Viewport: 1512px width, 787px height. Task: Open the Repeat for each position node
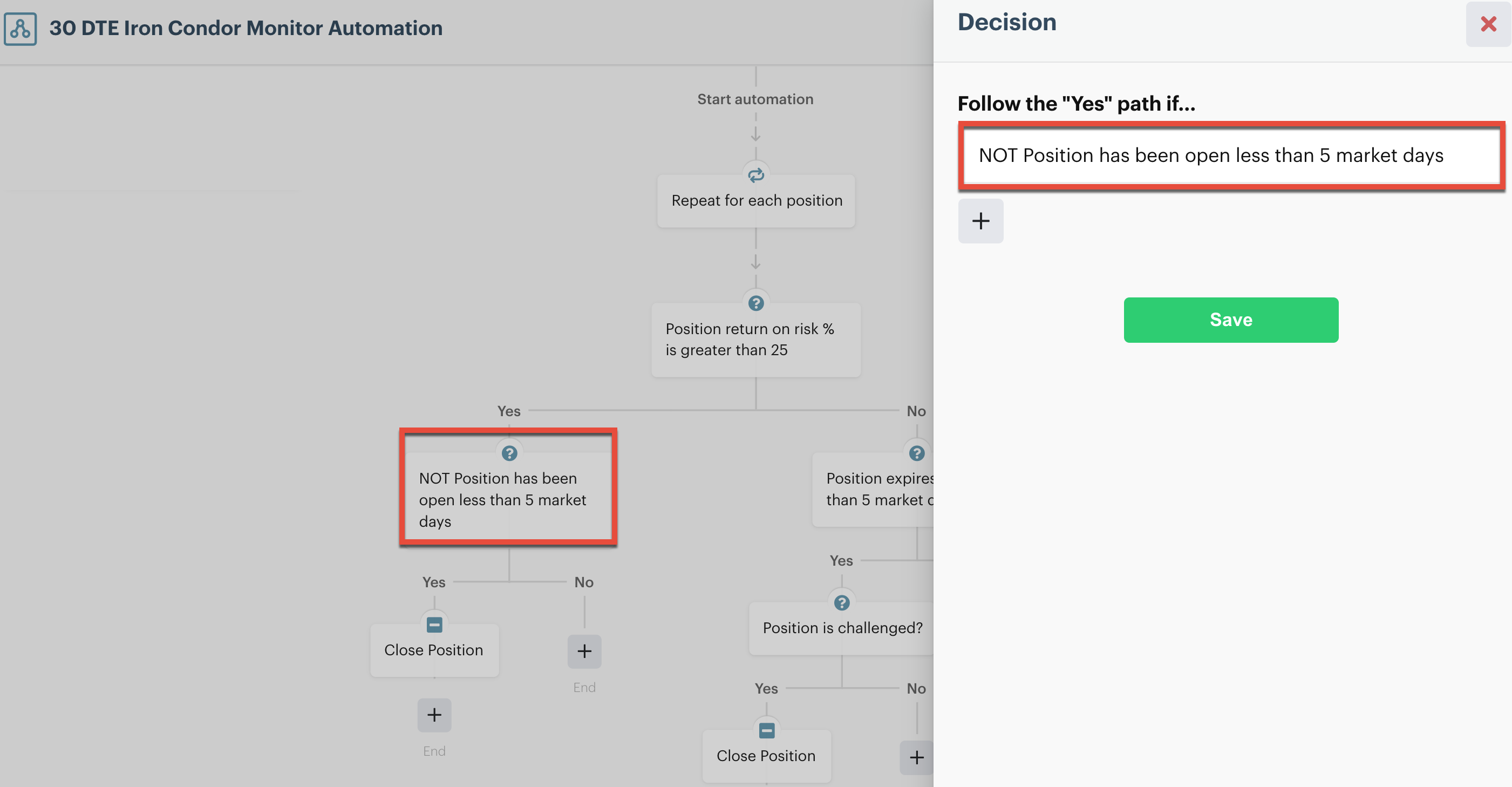tap(756, 201)
